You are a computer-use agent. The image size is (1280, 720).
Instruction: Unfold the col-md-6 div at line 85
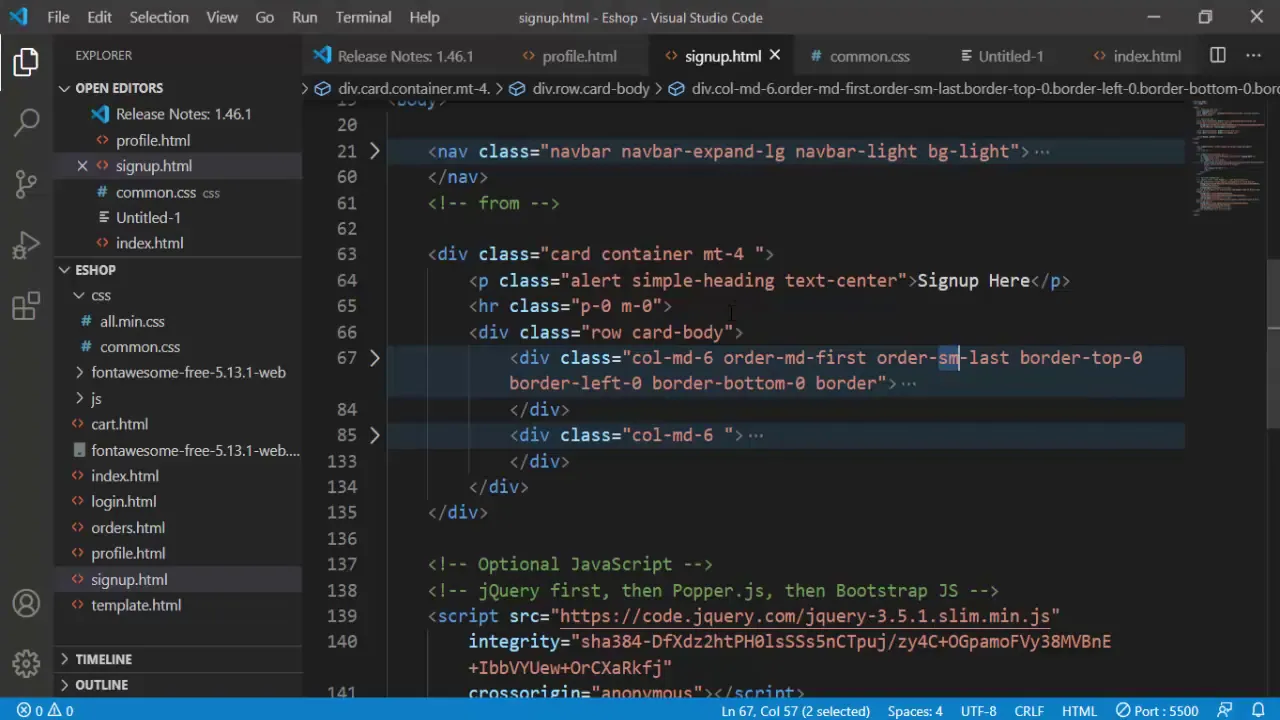coord(374,435)
